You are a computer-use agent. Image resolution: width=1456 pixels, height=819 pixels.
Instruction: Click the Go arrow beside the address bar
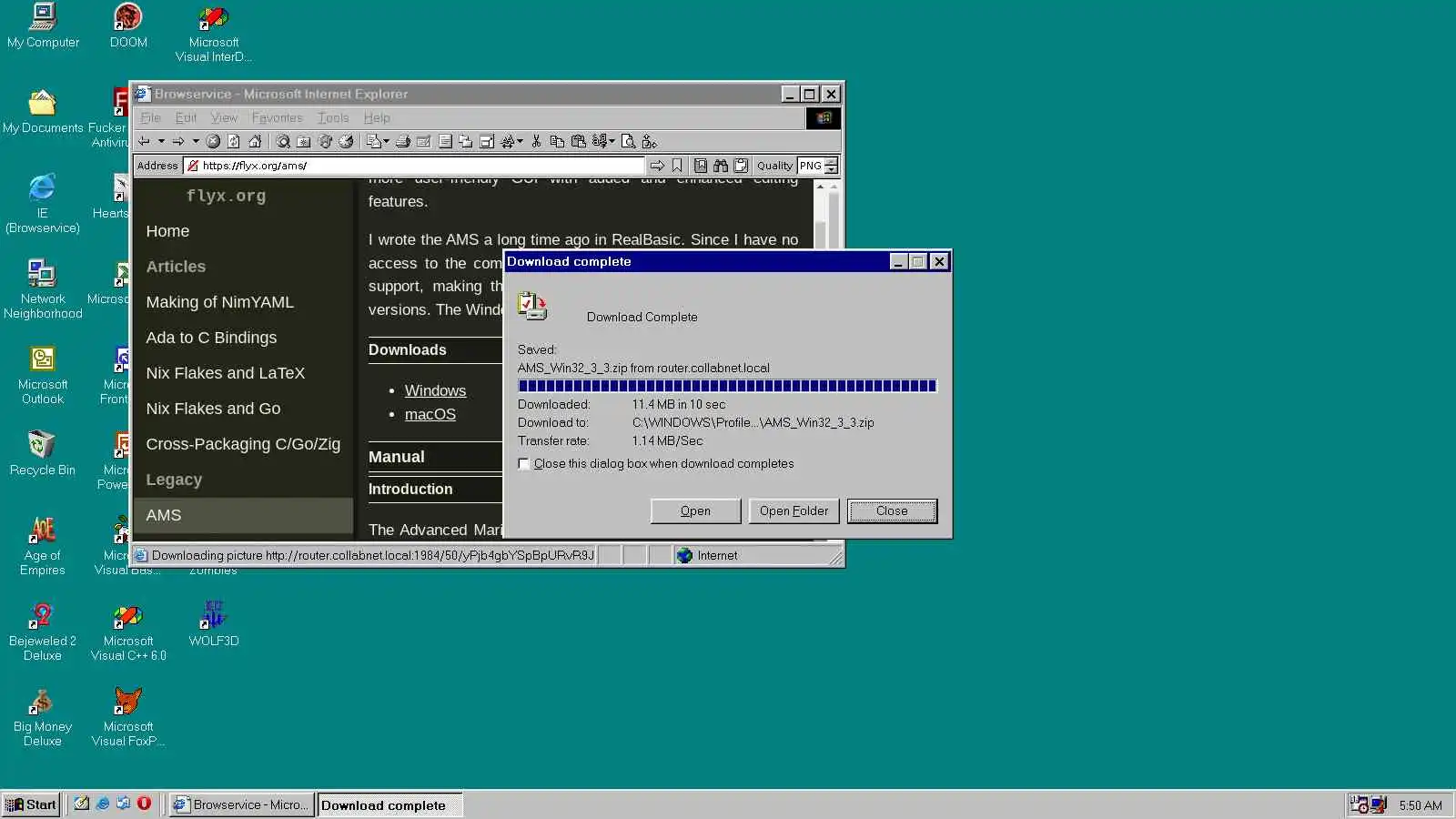tap(657, 166)
